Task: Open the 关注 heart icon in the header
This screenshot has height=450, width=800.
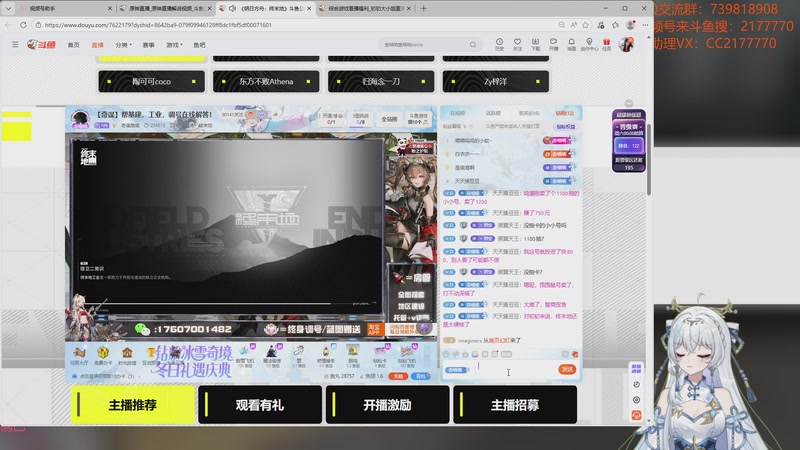Action: (517, 44)
